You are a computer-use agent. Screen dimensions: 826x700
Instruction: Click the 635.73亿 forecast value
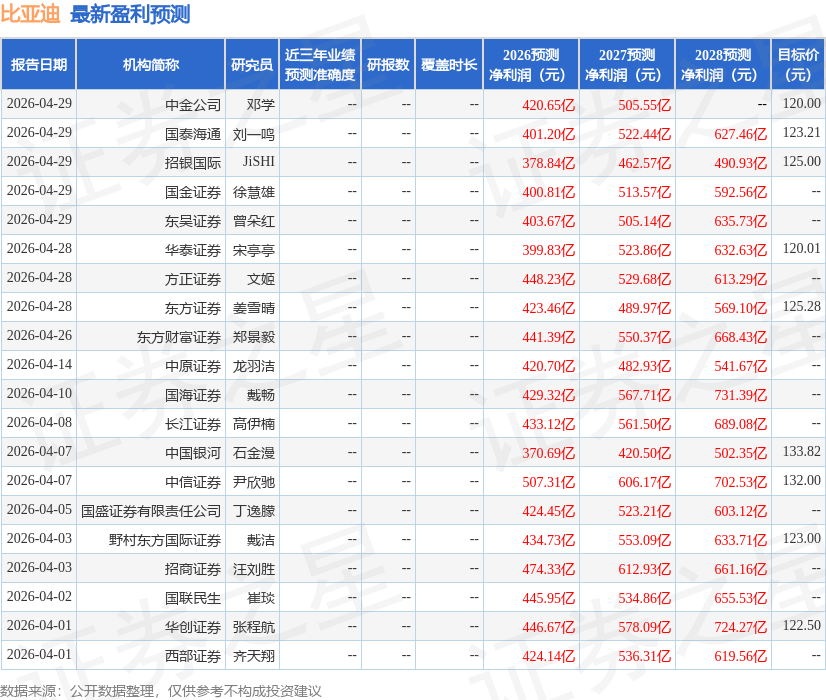(740, 221)
